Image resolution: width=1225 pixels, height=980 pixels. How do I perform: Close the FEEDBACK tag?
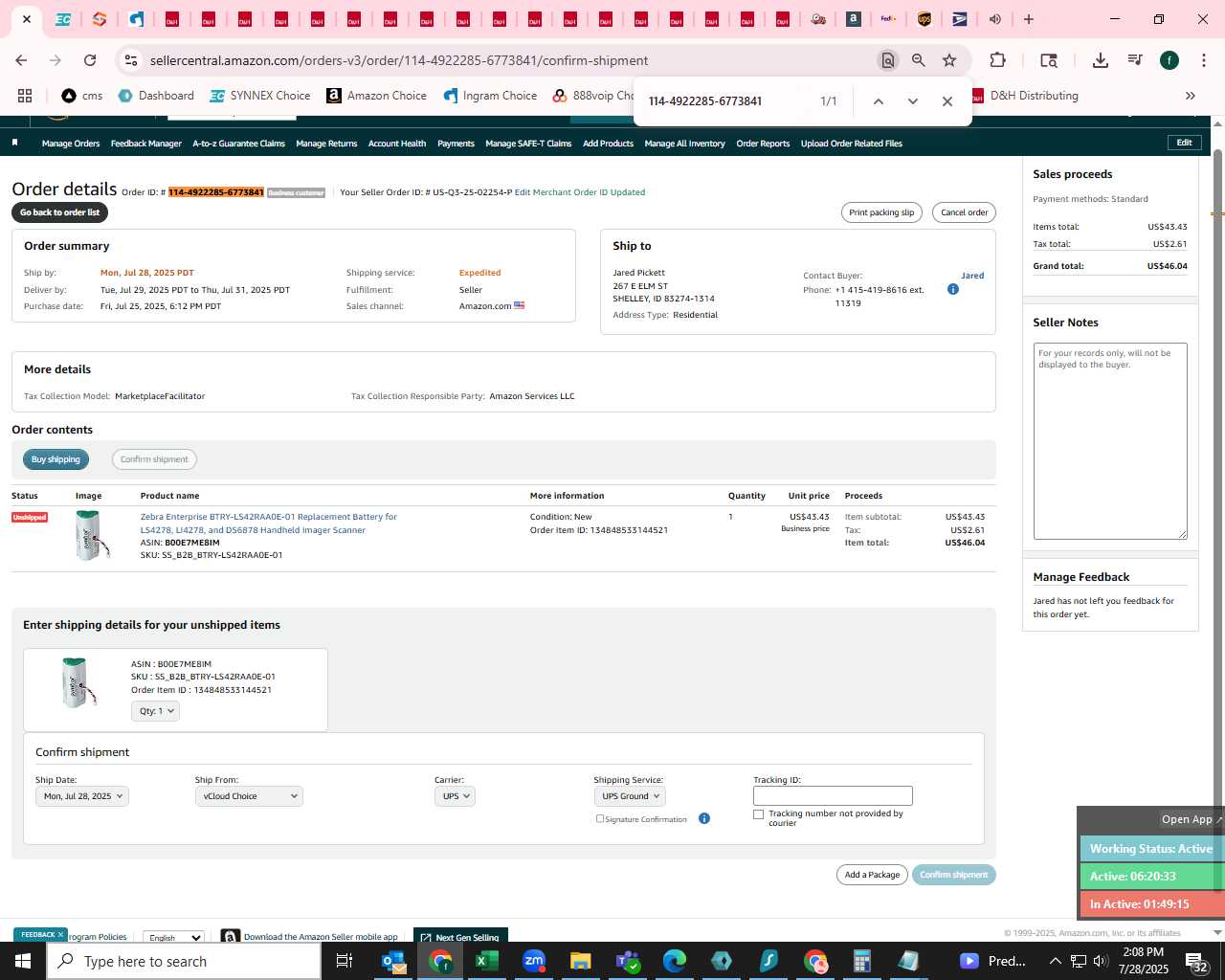(60, 935)
